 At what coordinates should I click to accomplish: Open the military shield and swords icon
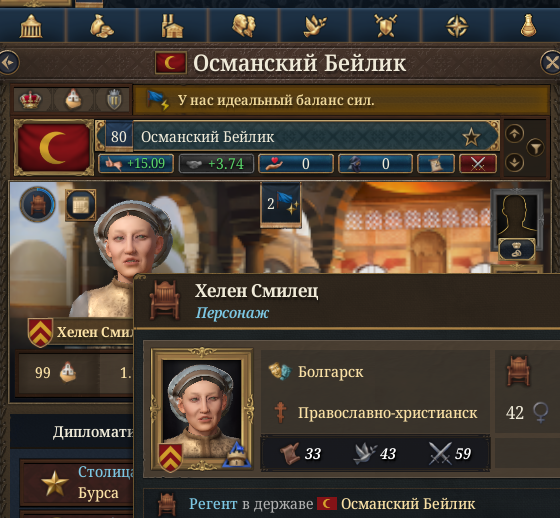385,26
